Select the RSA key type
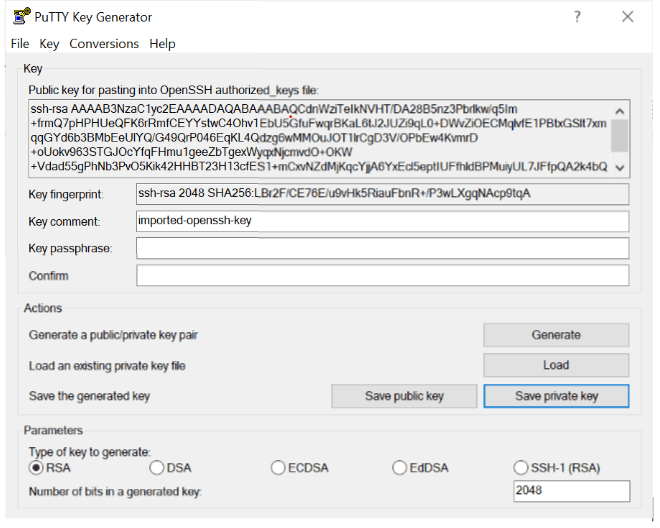 point(37,467)
